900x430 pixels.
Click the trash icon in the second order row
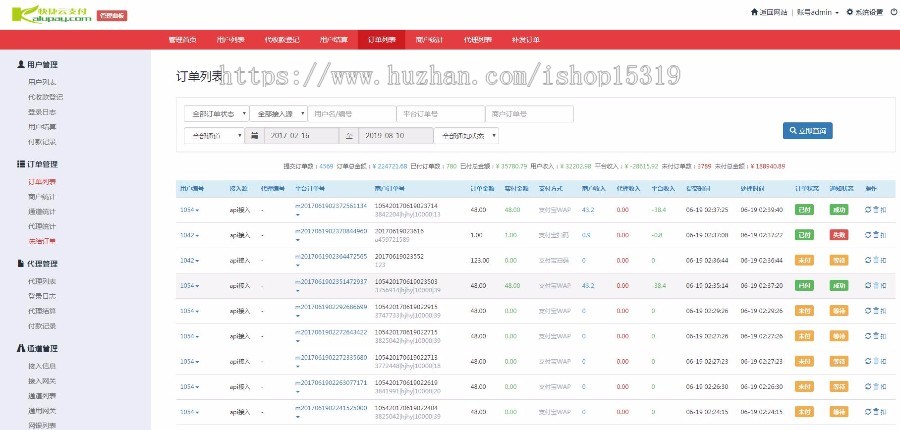[877, 235]
